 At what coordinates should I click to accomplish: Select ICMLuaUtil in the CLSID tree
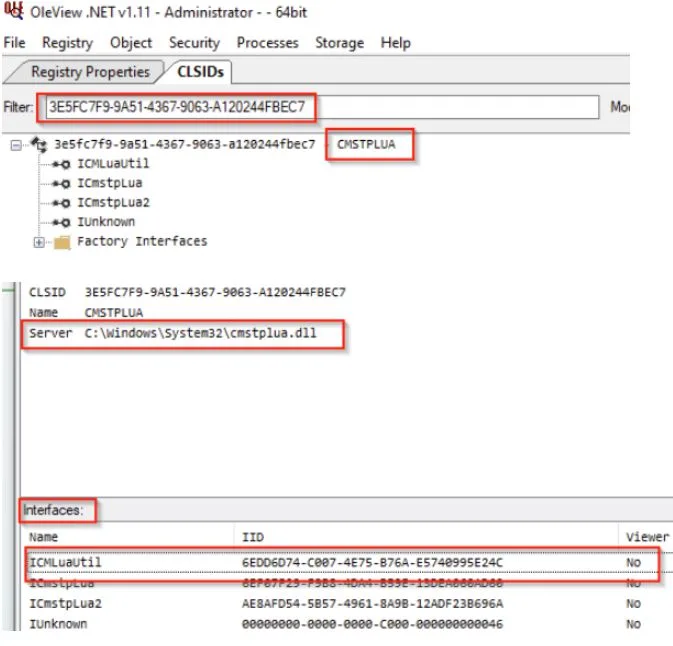point(113,164)
